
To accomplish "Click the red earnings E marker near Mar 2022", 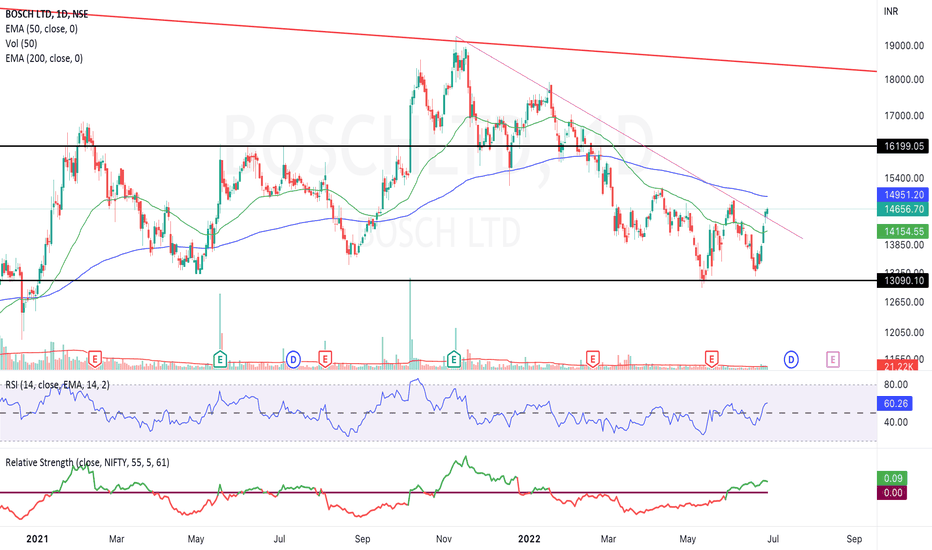I will [592, 359].
